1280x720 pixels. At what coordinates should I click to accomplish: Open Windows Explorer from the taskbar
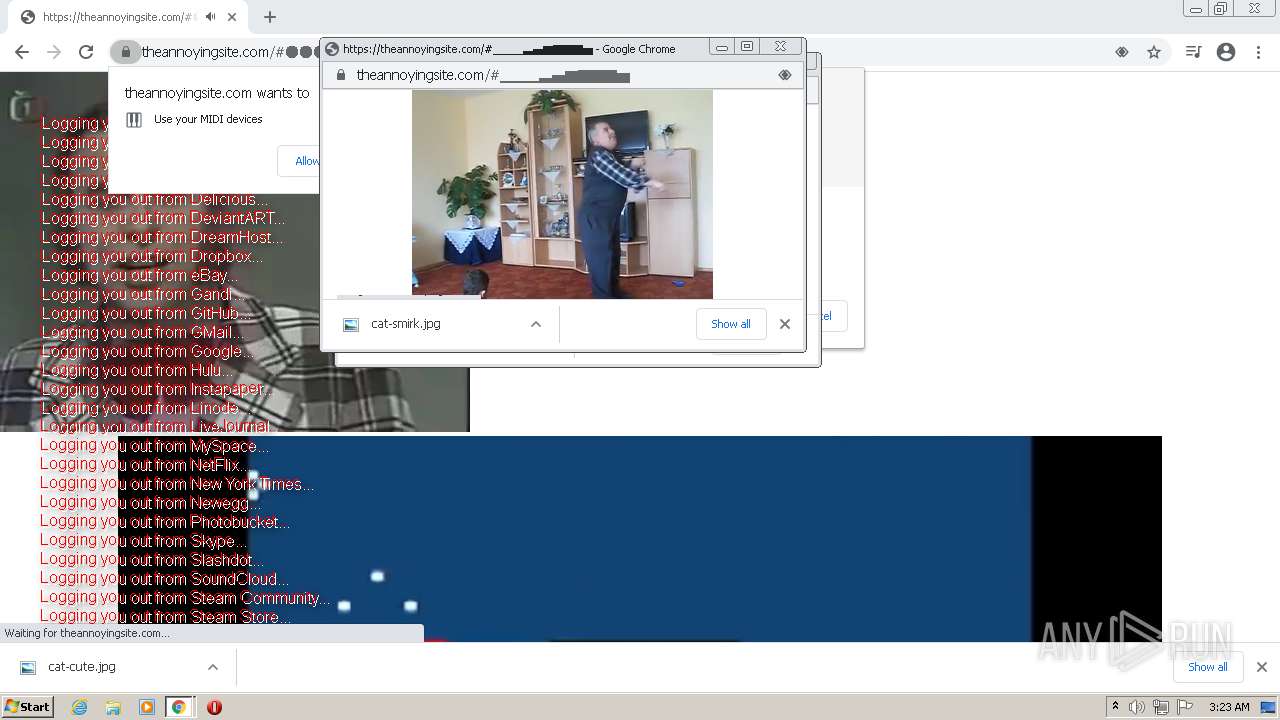[x=113, y=707]
